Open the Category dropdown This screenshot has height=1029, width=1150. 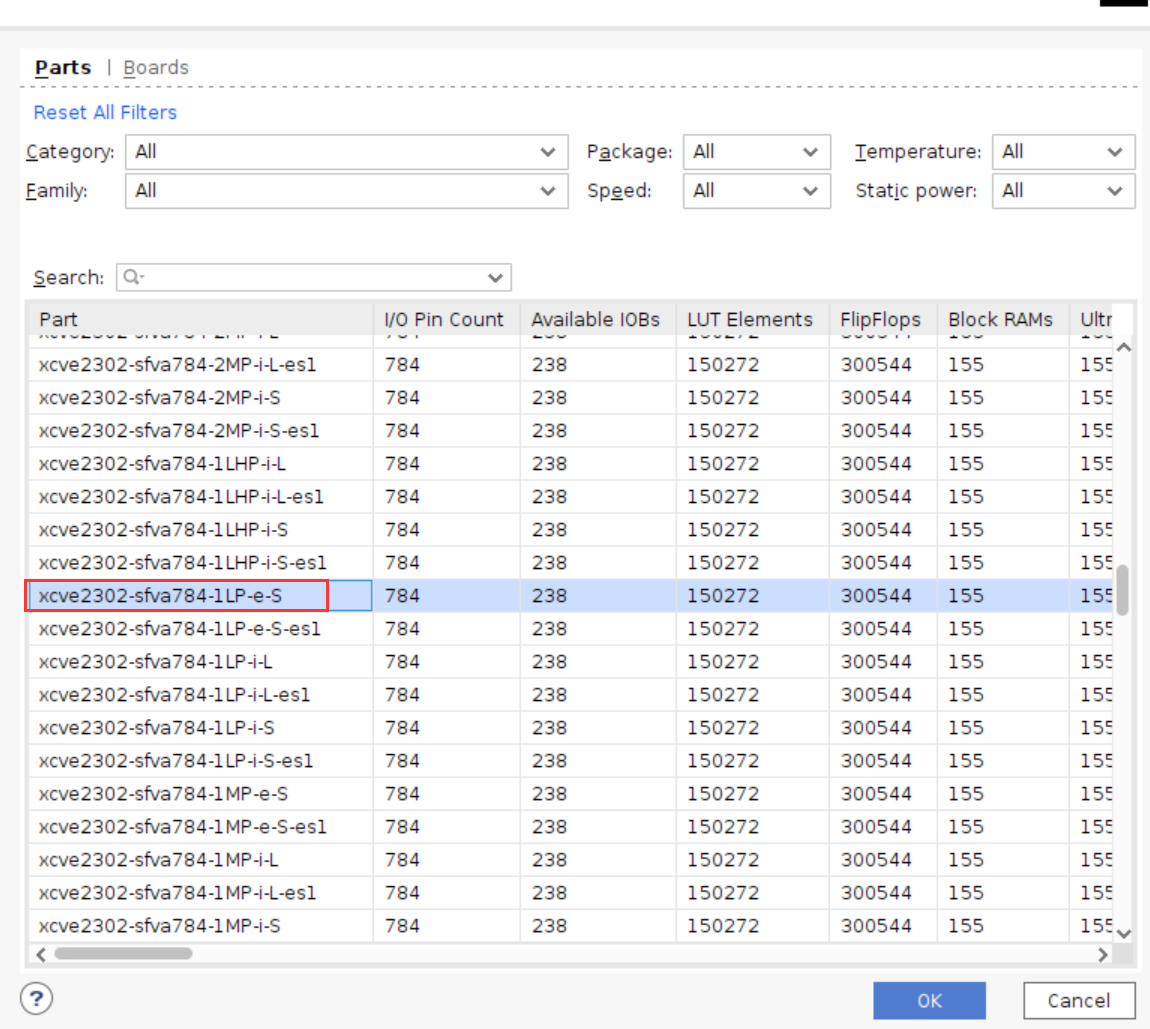tap(346, 153)
